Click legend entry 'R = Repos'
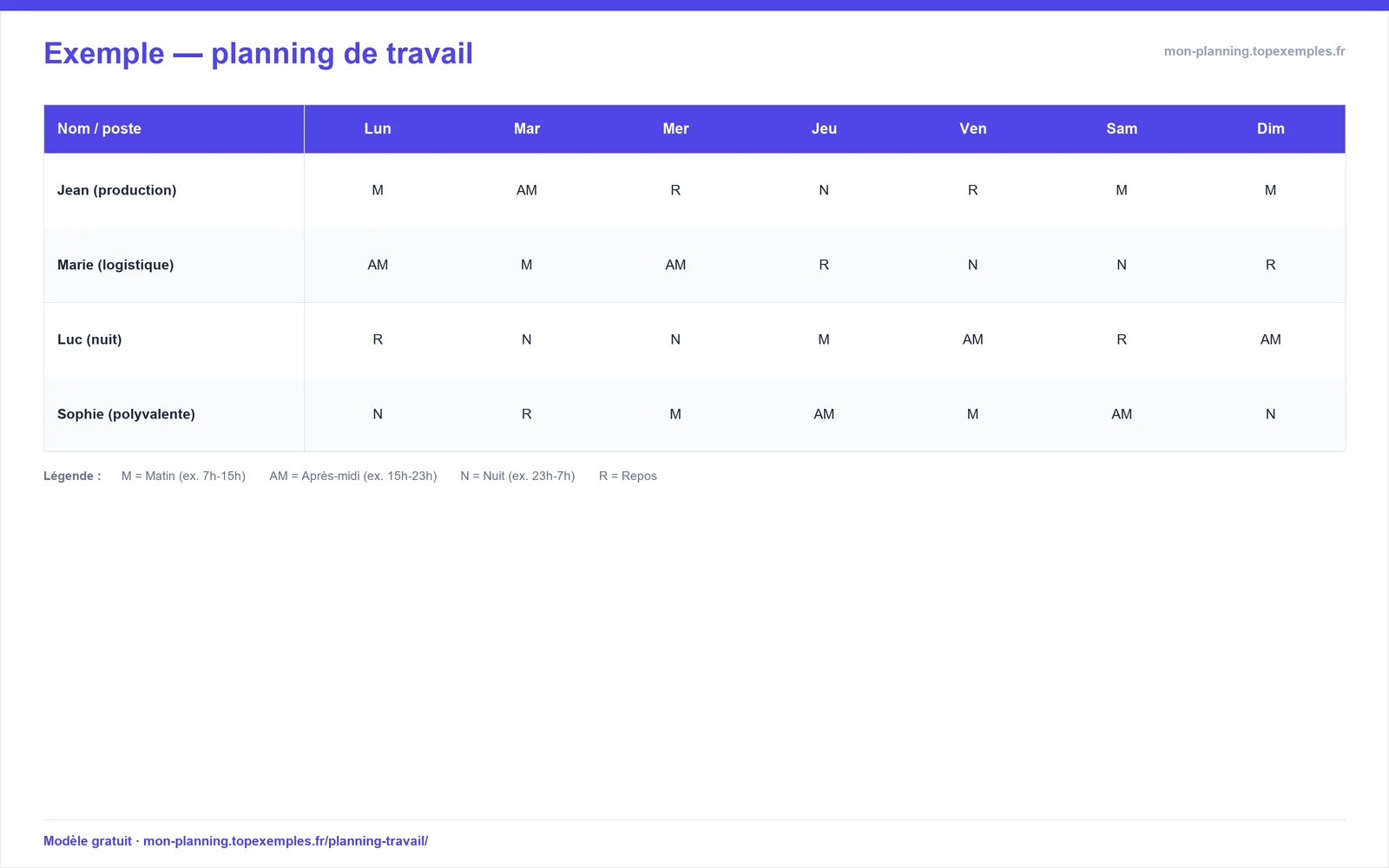1389x868 pixels. coord(628,476)
